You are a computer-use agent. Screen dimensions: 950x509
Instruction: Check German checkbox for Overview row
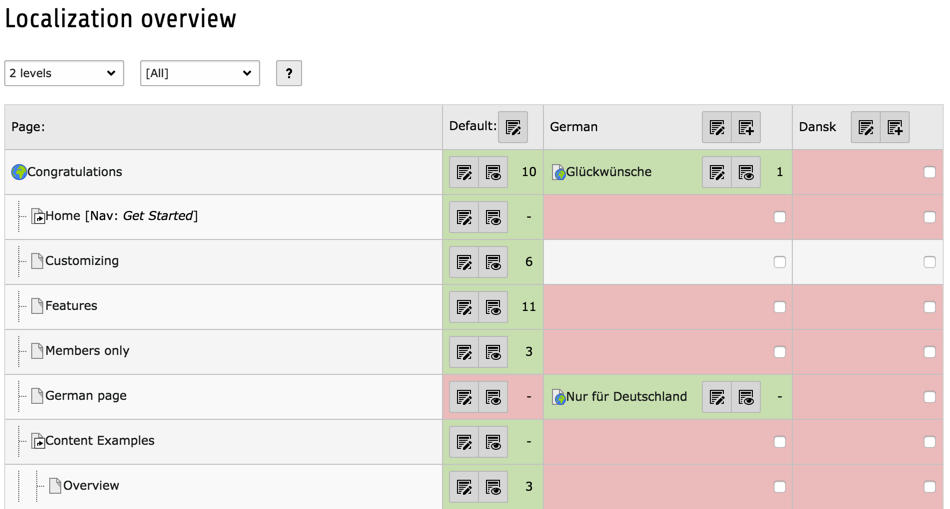780,487
